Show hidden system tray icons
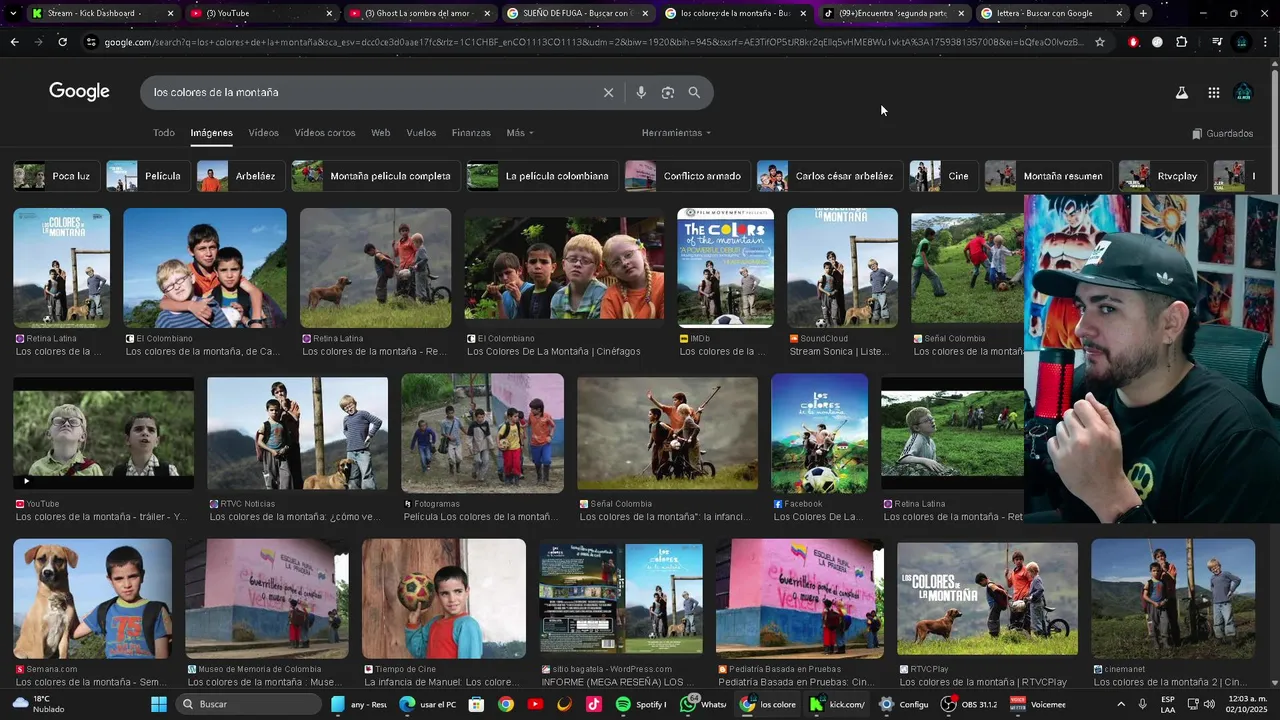This screenshot has height=720, width=1280. click(1120, 704)
